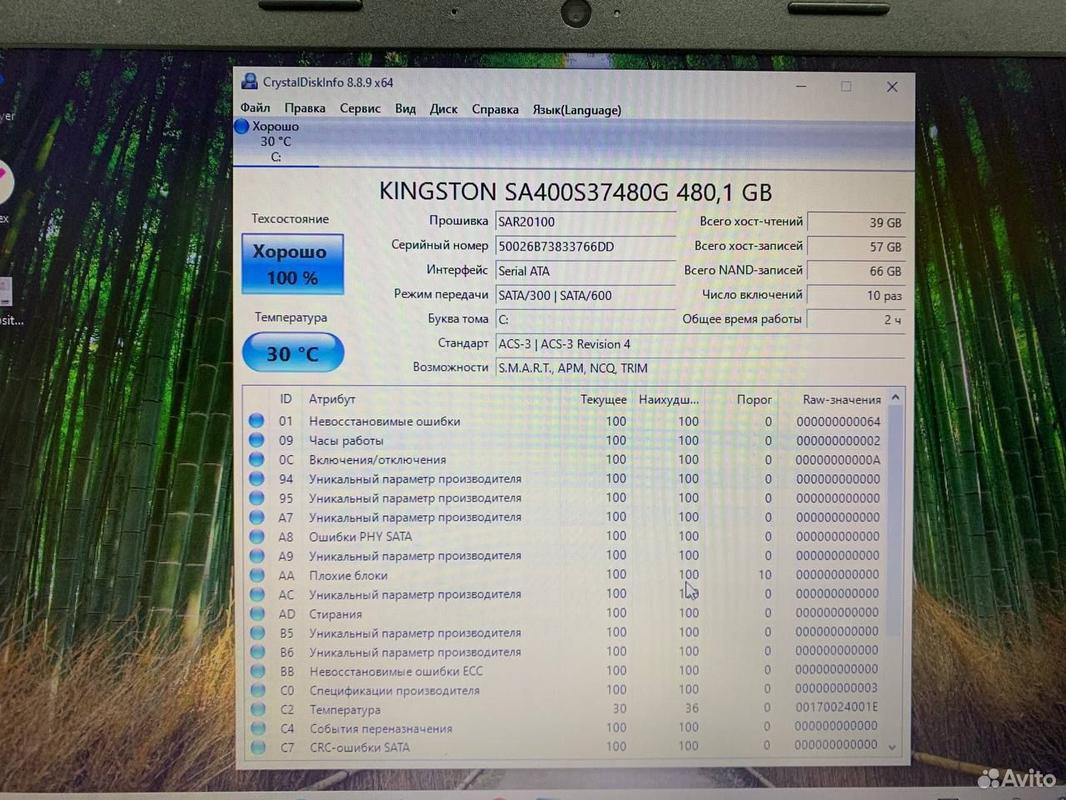Click the 30 °C temperature button
The height and width of the screenshot is (800, 1066).
[292, 353]
